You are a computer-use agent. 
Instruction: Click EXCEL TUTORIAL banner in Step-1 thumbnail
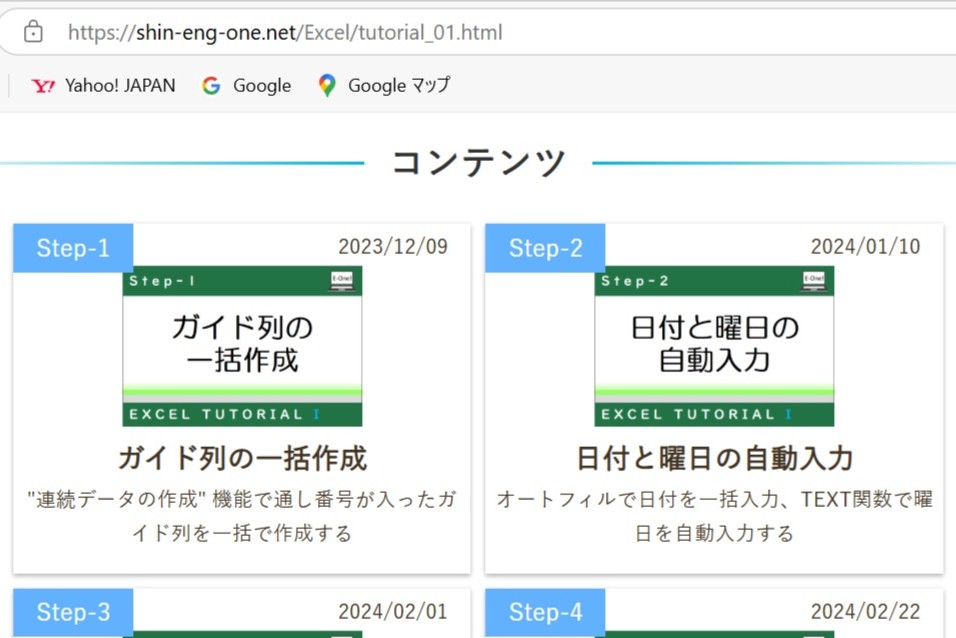pyautogui.click(x=242, y=414)
